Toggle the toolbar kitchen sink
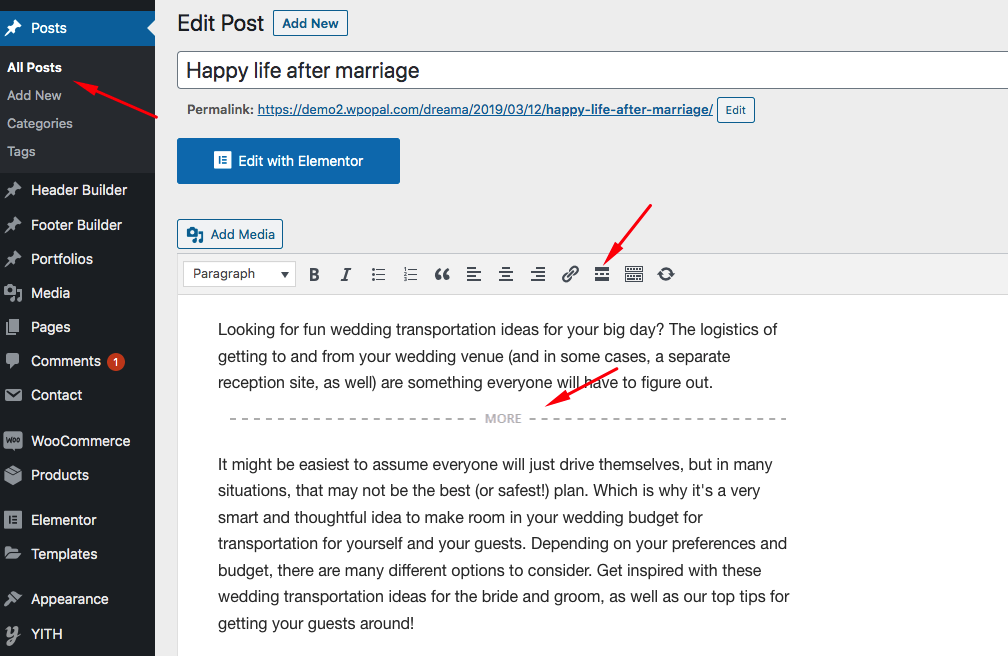1008x656 pixels. point(634,274)
